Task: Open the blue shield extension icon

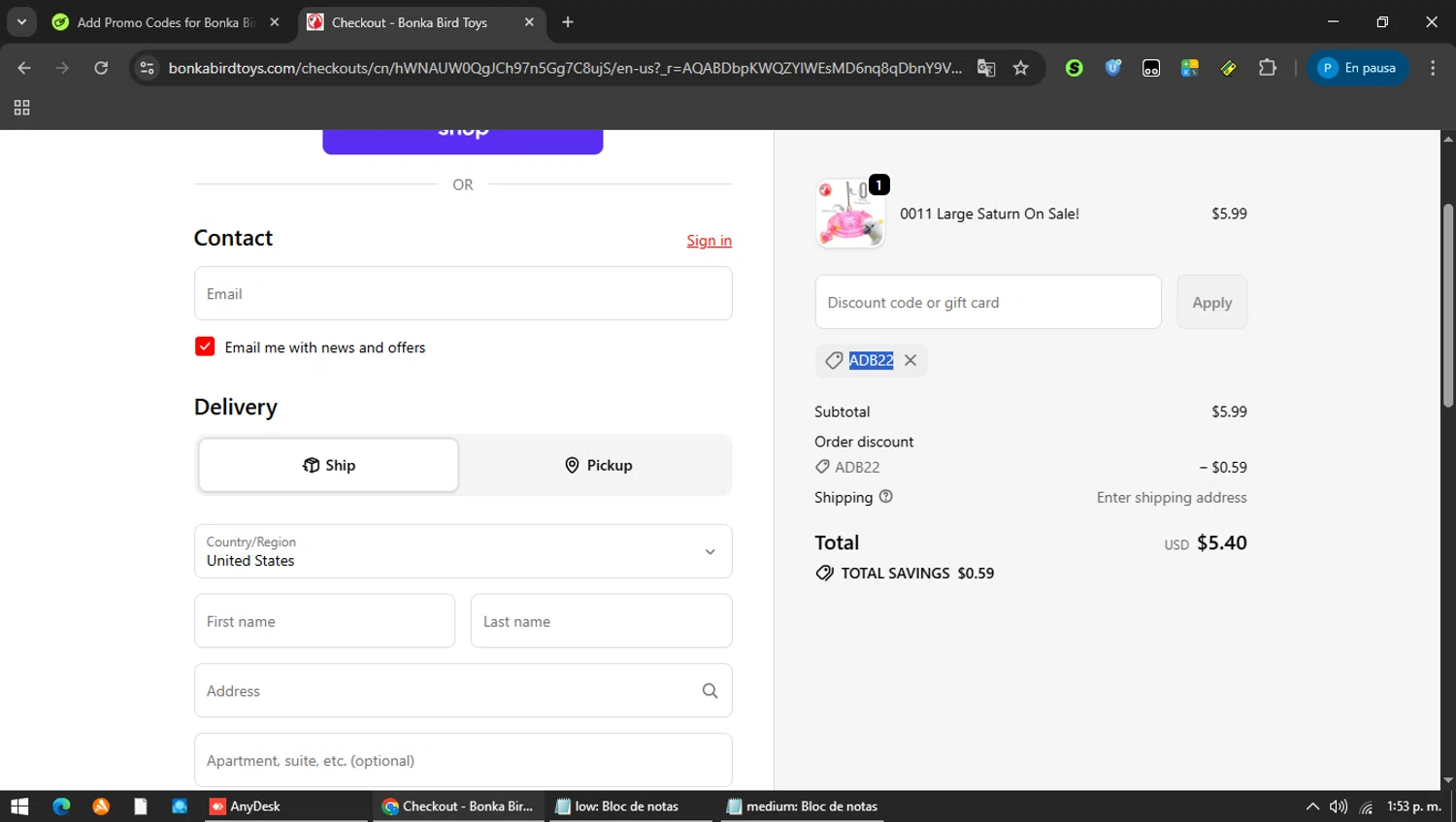Action: pyautogui.click(x=1112, y=68)
